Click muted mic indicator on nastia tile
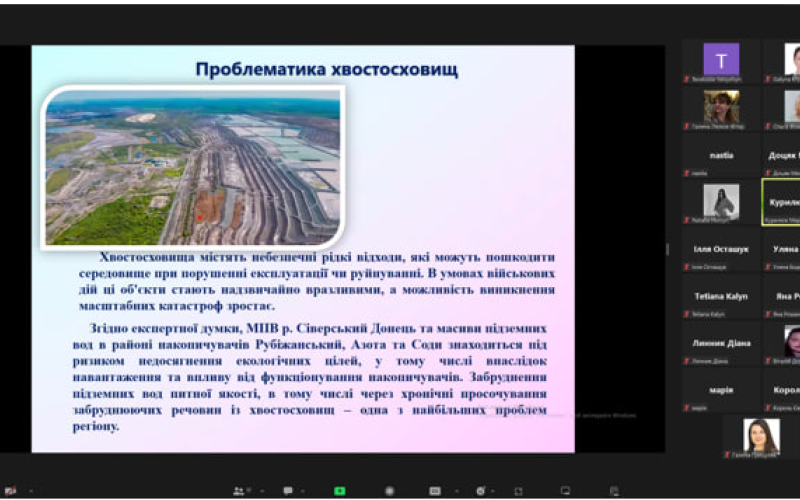This screenshot has height=500, width=800. coord(687,173)
